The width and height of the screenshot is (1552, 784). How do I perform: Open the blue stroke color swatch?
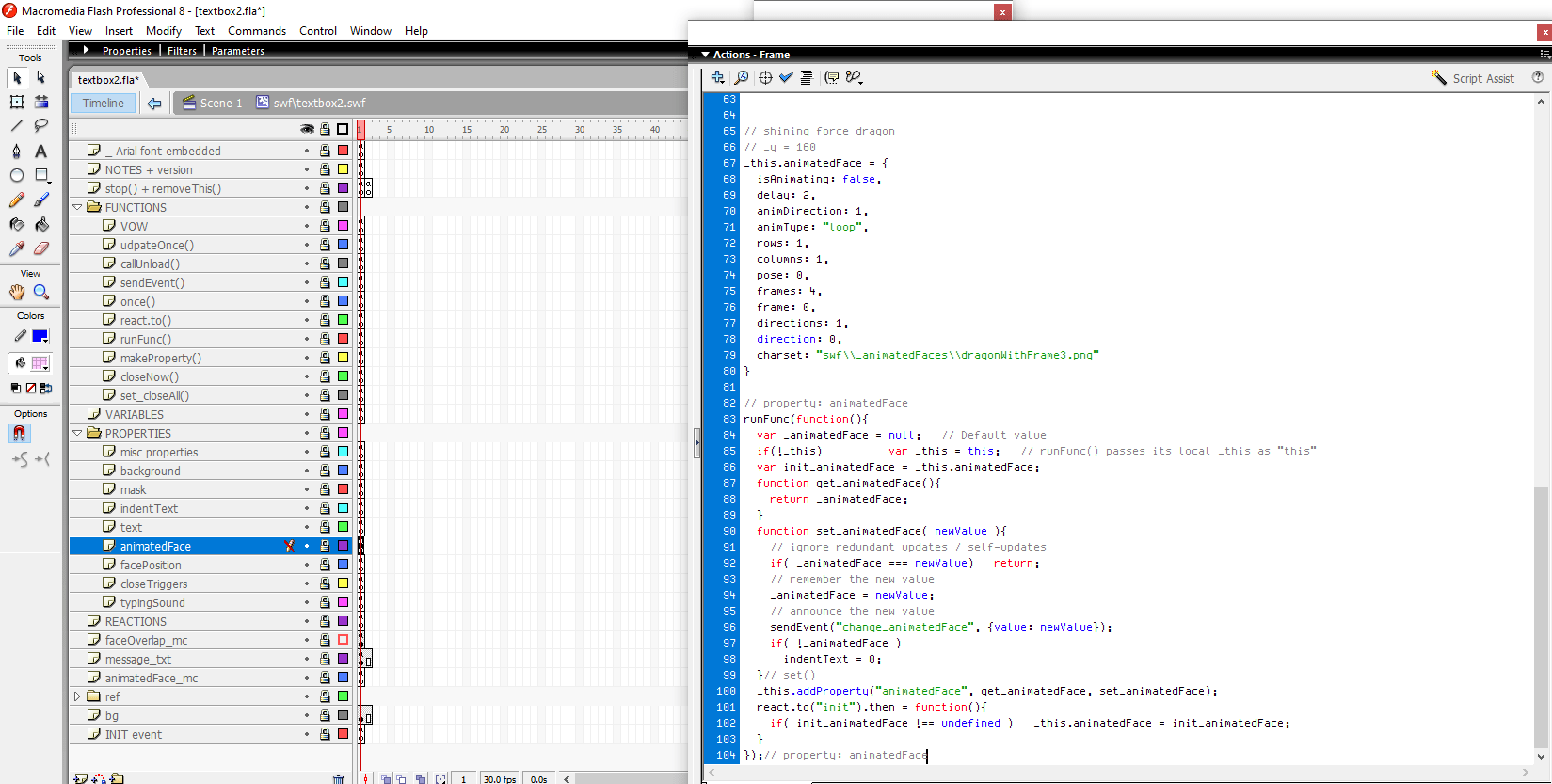coord(40,336)
